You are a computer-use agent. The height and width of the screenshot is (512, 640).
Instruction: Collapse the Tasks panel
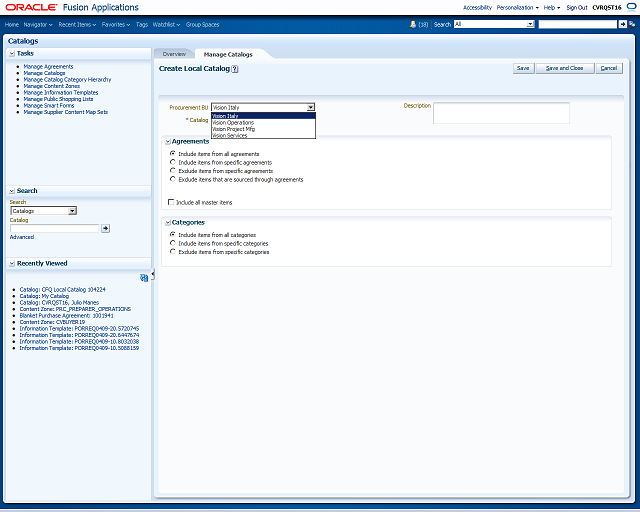(x=12, y=53)
